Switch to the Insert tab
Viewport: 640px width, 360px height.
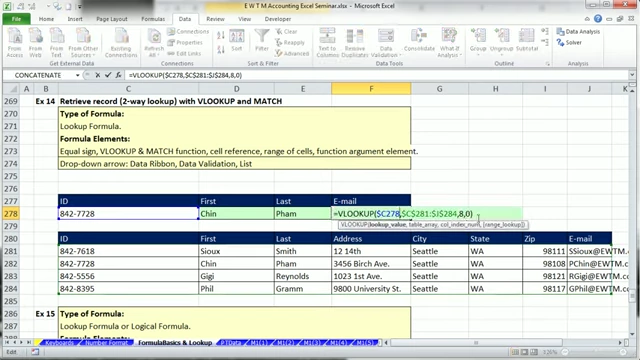point(75,19)
